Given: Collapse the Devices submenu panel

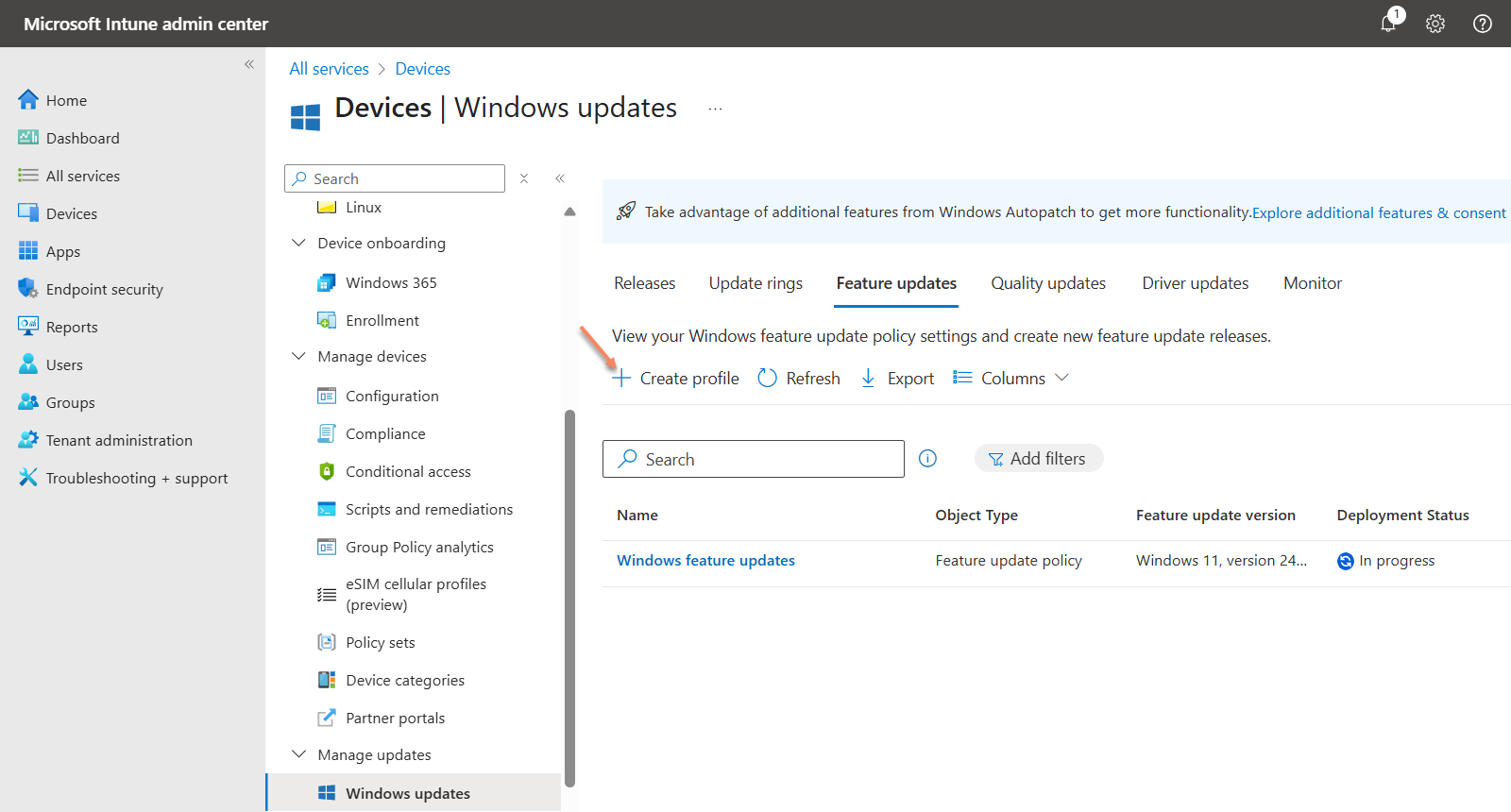Looking at the screenshot, I should coord(560,178).
